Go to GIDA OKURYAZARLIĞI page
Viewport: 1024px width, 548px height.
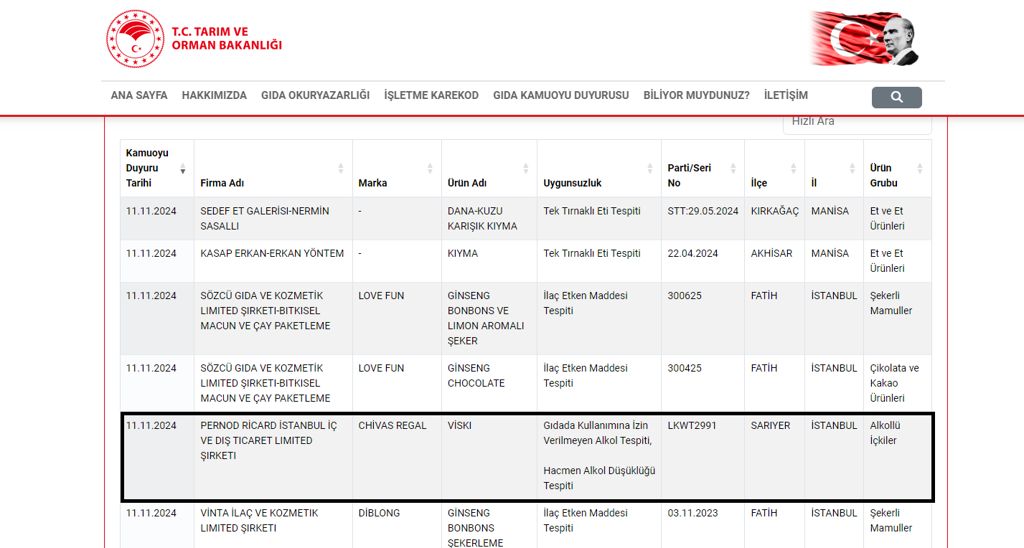click(315, 95)
